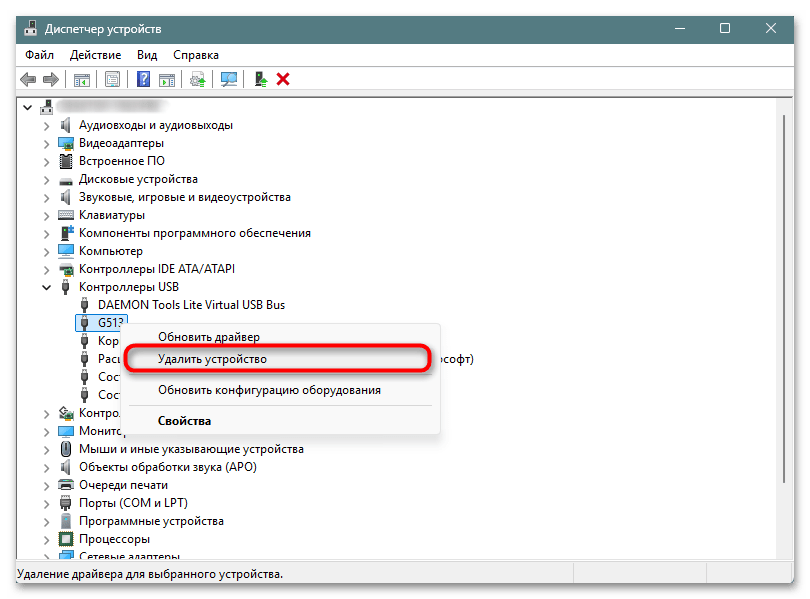This screenshot has width=810, height=599.
Task: Show/hide console tree toolbar icon
Action: [x=82, y=80]
